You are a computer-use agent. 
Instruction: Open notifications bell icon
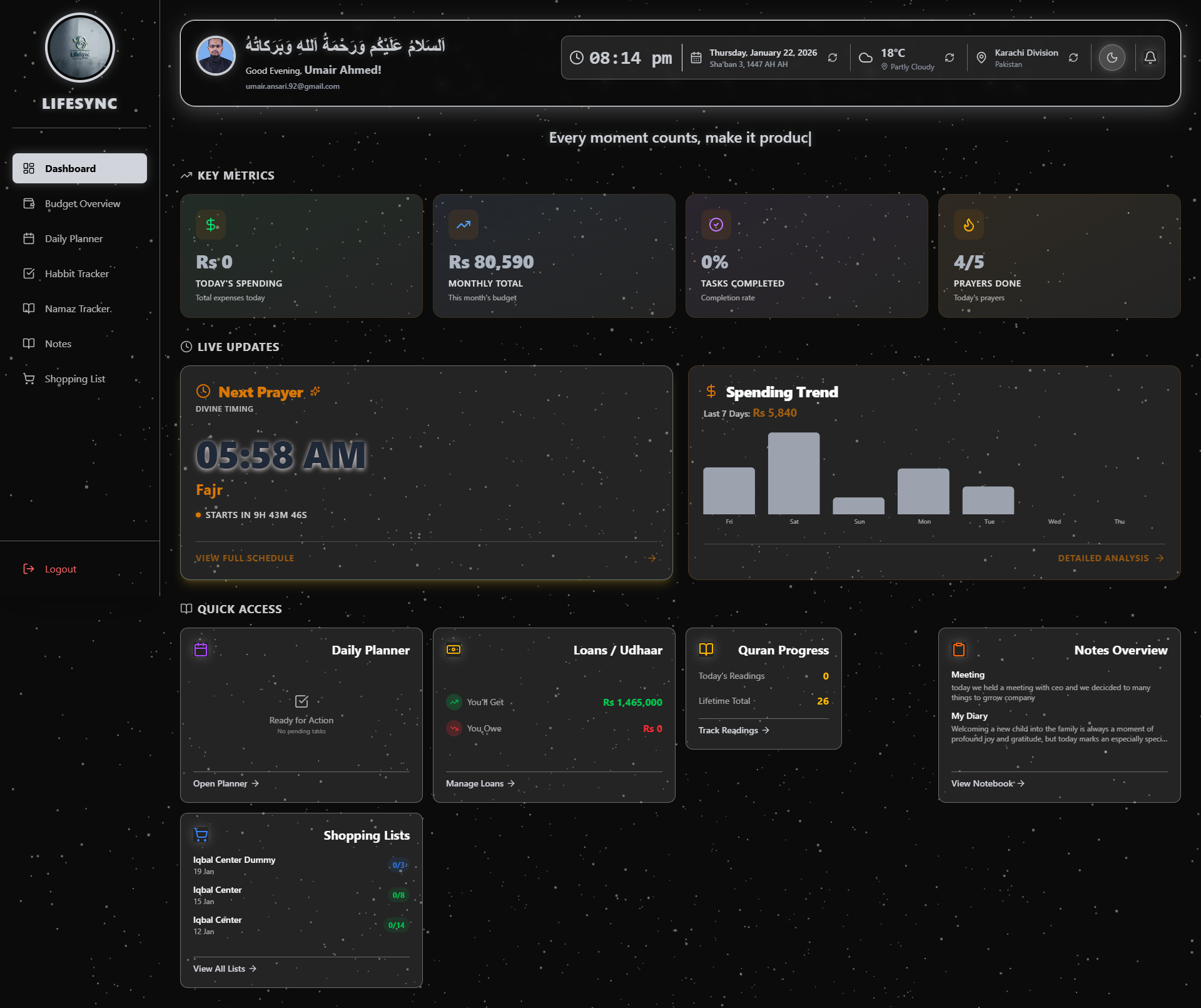[1150, 58]
